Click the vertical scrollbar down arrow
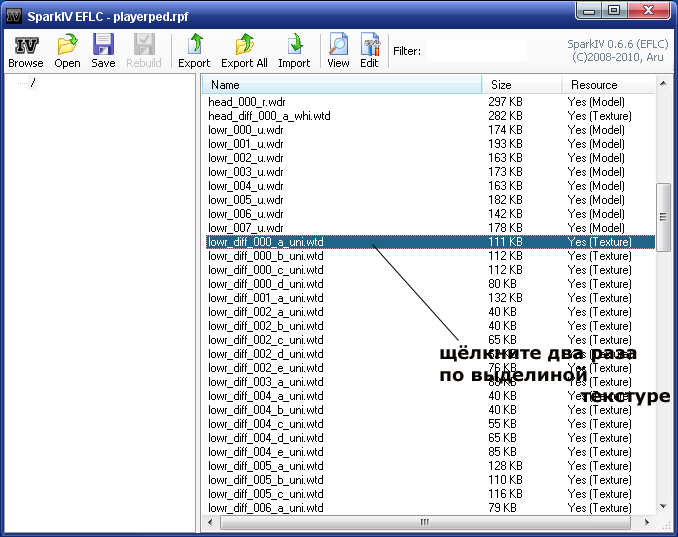The width and height of the screenshot is (678, 537). click(x=663, y=507)
